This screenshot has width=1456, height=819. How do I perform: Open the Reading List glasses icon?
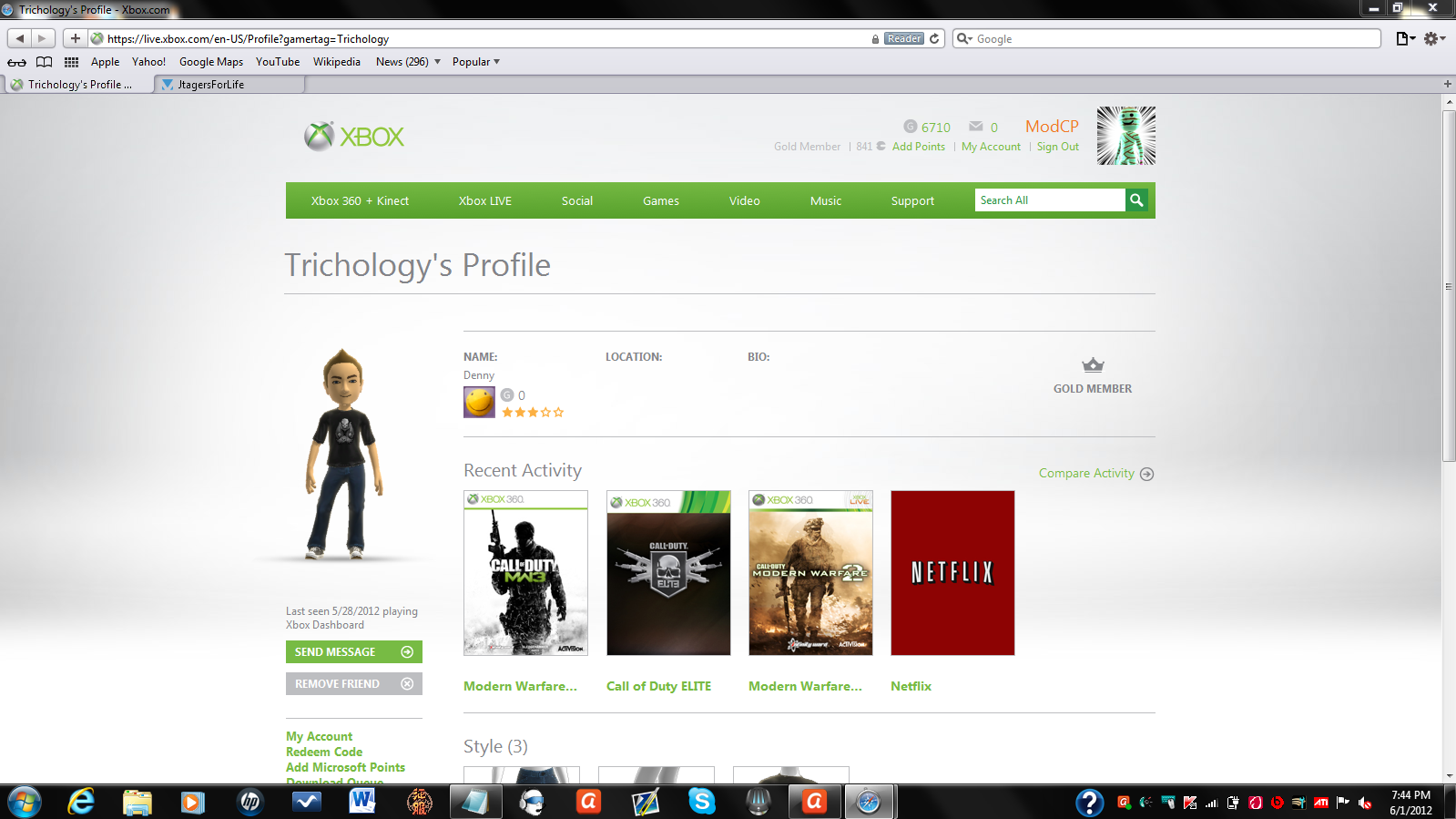coord(16,62)
